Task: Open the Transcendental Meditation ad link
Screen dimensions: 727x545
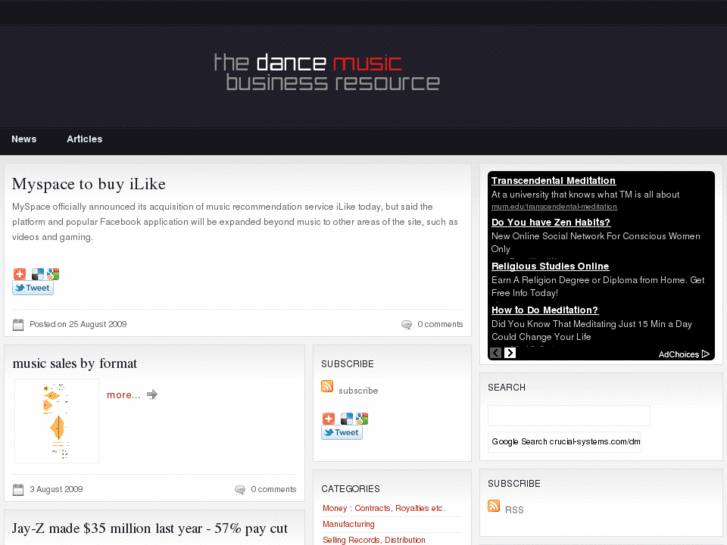Action: (553, 181)
